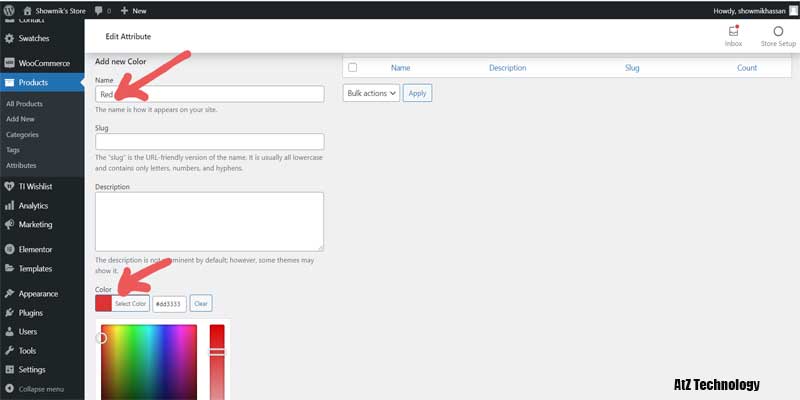
Task: Expand the Bulk actions dropdown
Action: tap(371, 92)
